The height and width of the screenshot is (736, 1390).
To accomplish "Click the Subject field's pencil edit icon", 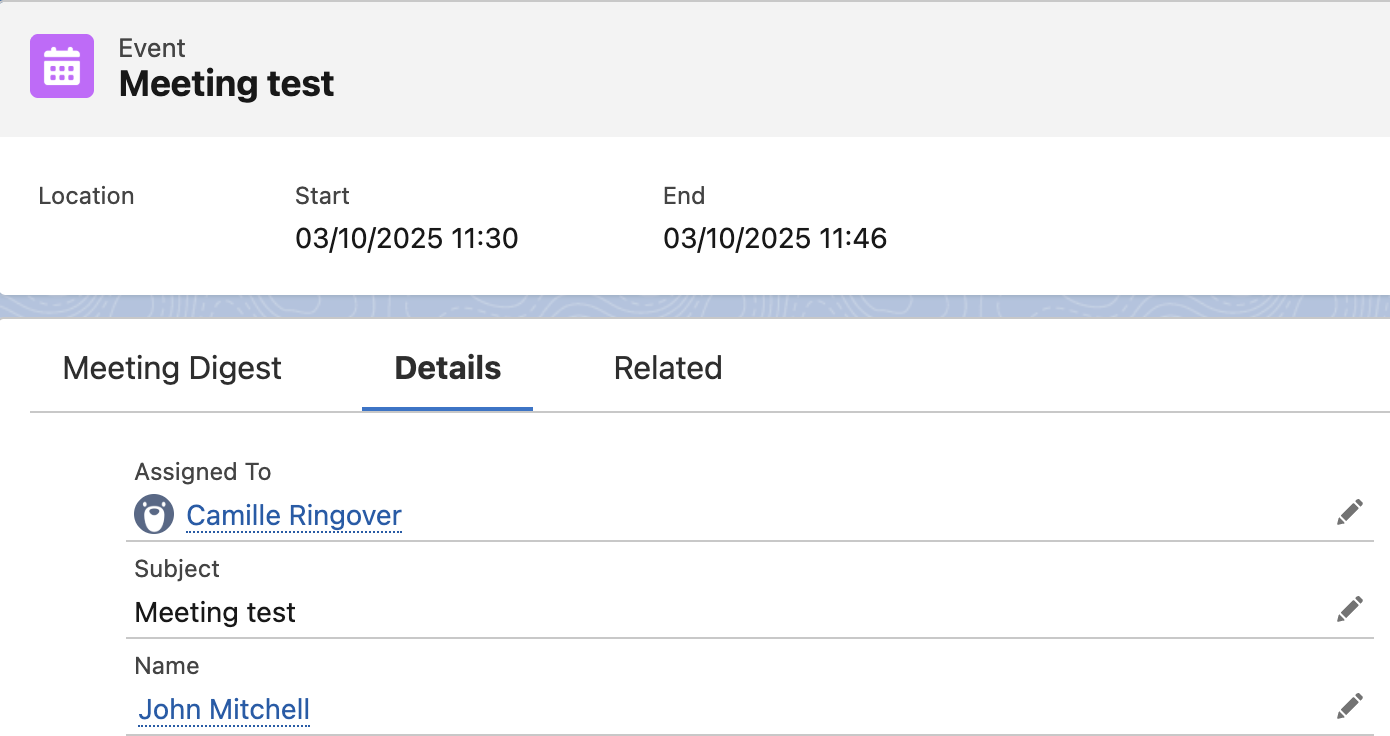I will pyautogui.click(x=1349, y=610).
